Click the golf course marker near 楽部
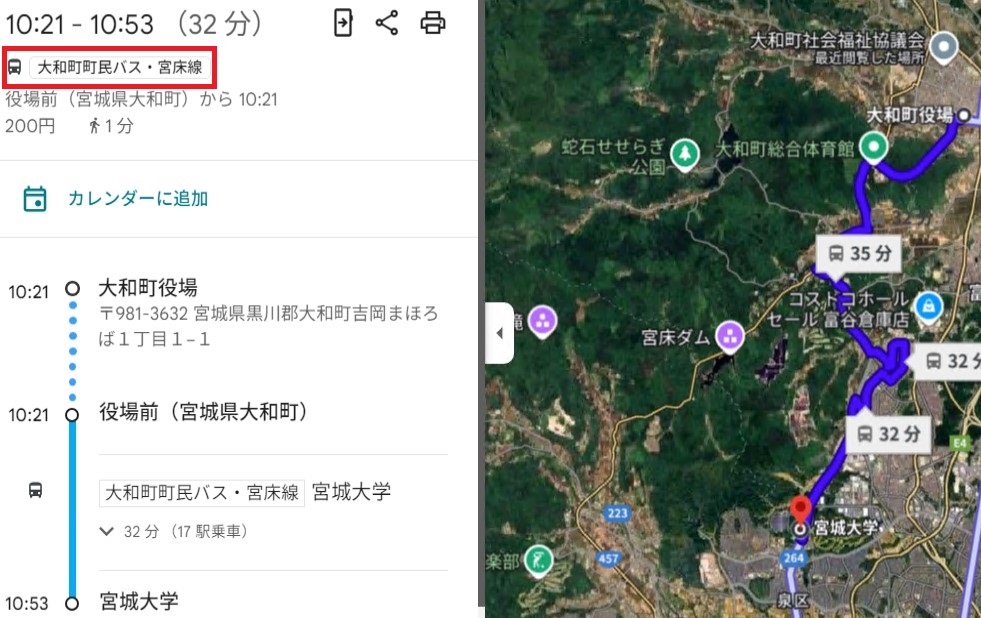The width and height of the screenshot is (981, 618). (x=538, y=560)
